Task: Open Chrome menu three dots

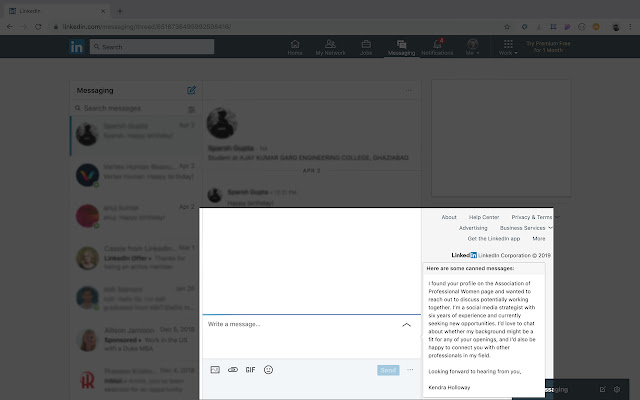Action: point(630,27)
